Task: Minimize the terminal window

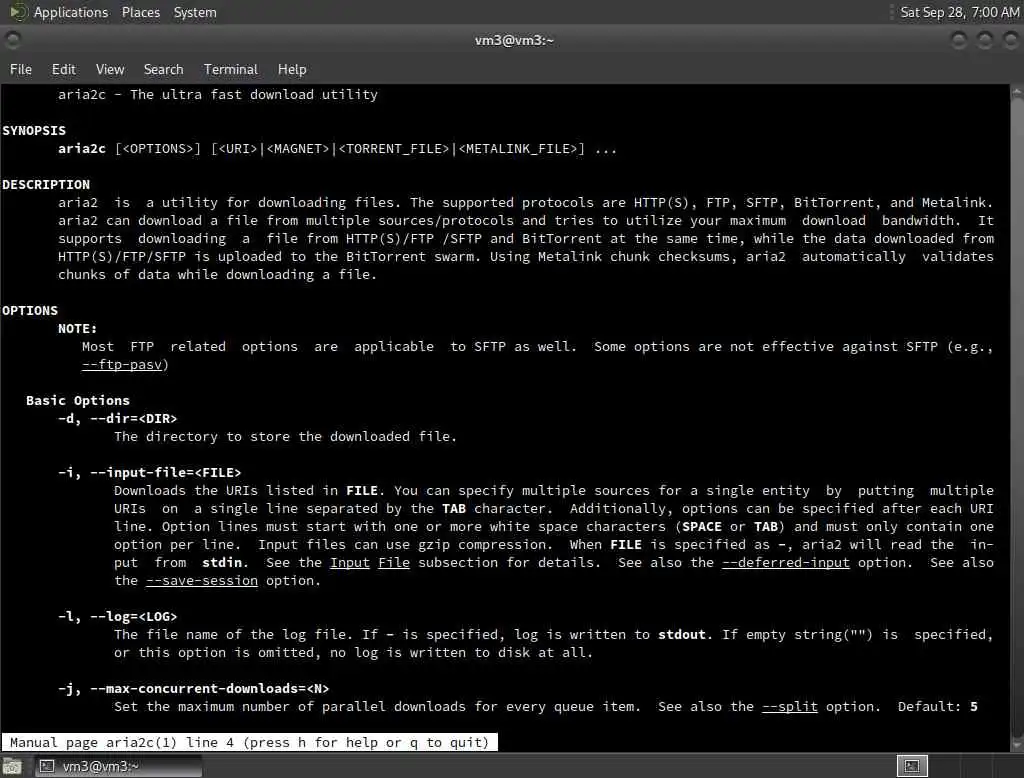Action: click(x=959, y=41)
